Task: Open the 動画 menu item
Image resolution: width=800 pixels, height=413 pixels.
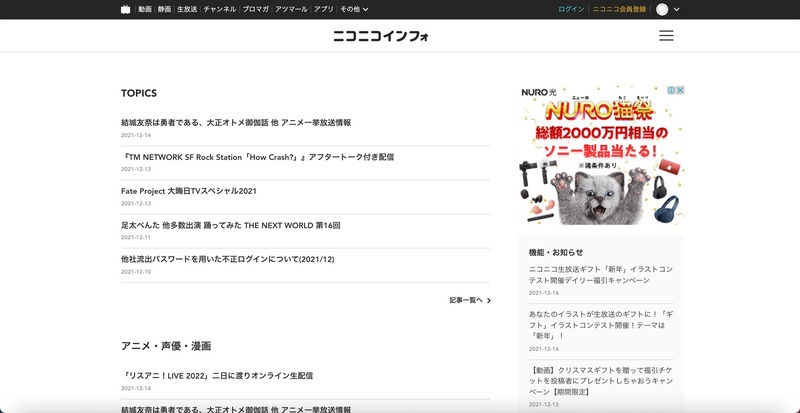Action: pos(145,9)
